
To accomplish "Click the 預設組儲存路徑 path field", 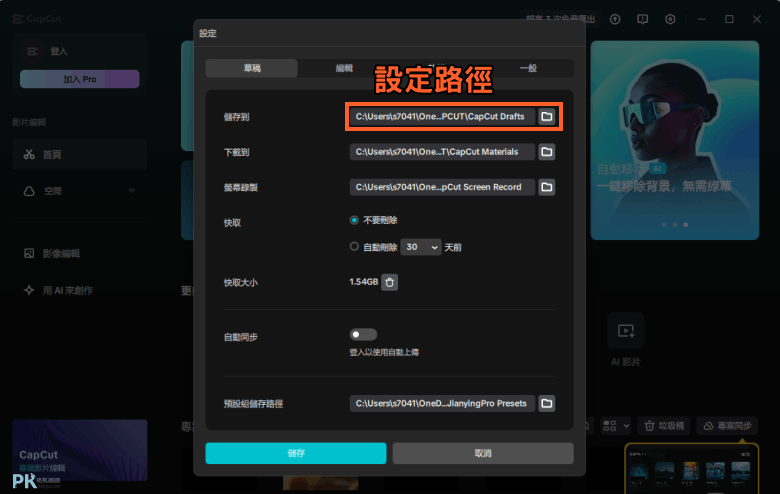I will pyautogui.click(x=442, y=403).
